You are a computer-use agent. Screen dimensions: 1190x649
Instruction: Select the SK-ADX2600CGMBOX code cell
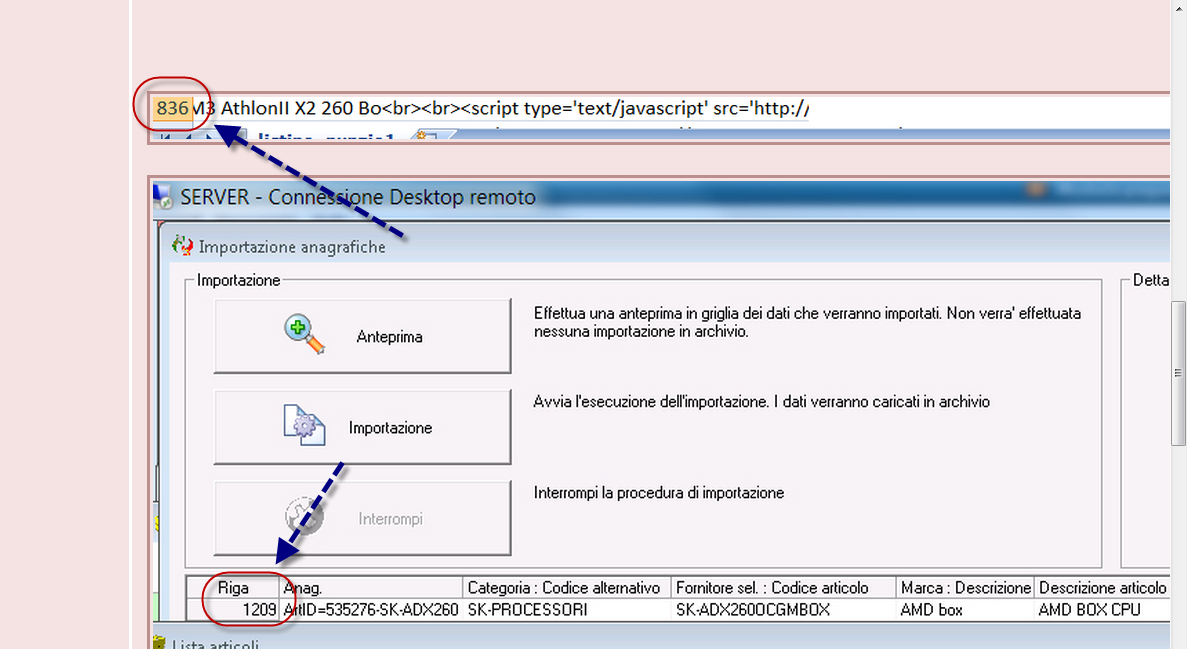point(782,610)
